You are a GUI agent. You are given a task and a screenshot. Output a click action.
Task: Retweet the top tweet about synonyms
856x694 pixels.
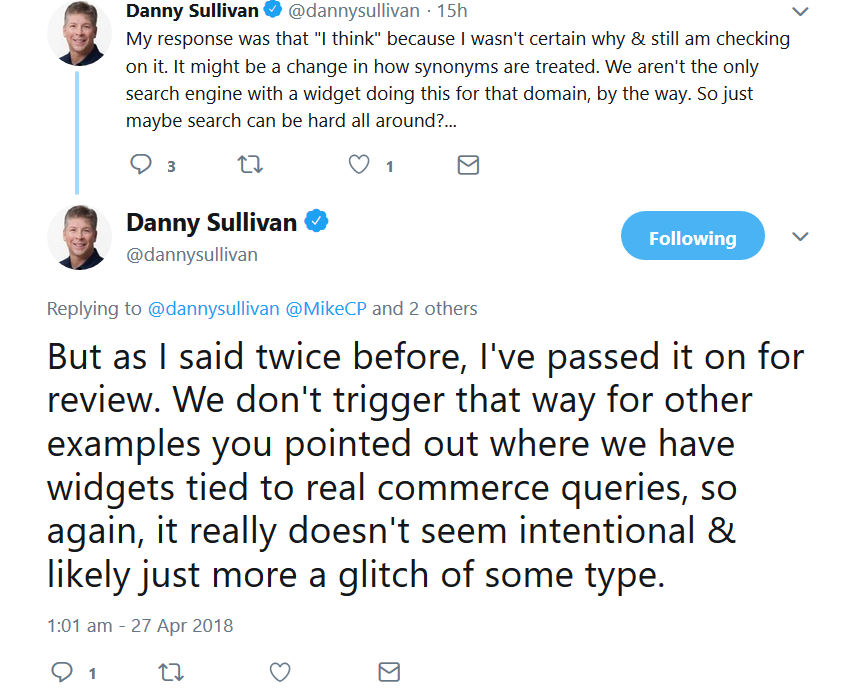coord(249,165)
